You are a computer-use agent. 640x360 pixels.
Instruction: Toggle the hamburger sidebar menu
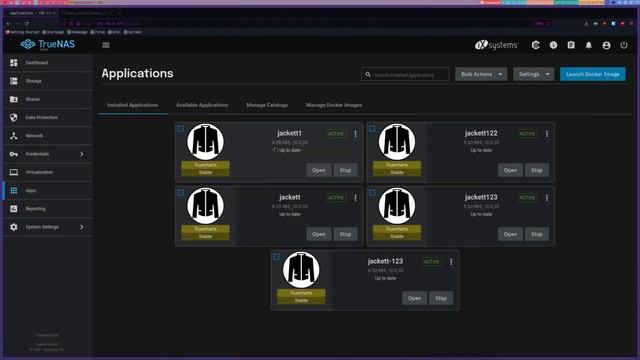tap(106, 45)
